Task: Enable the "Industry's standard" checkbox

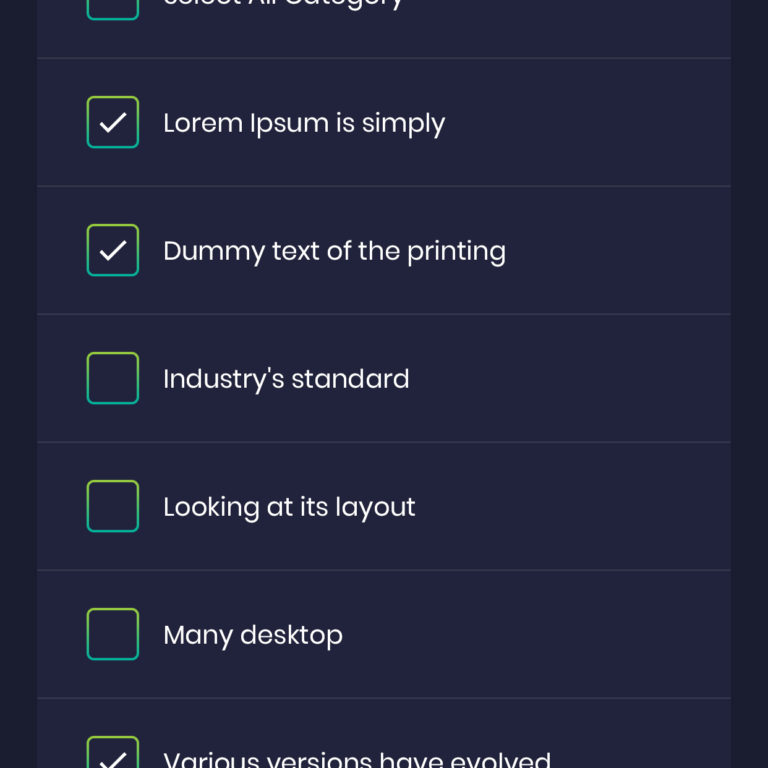Action: [113, 378]
